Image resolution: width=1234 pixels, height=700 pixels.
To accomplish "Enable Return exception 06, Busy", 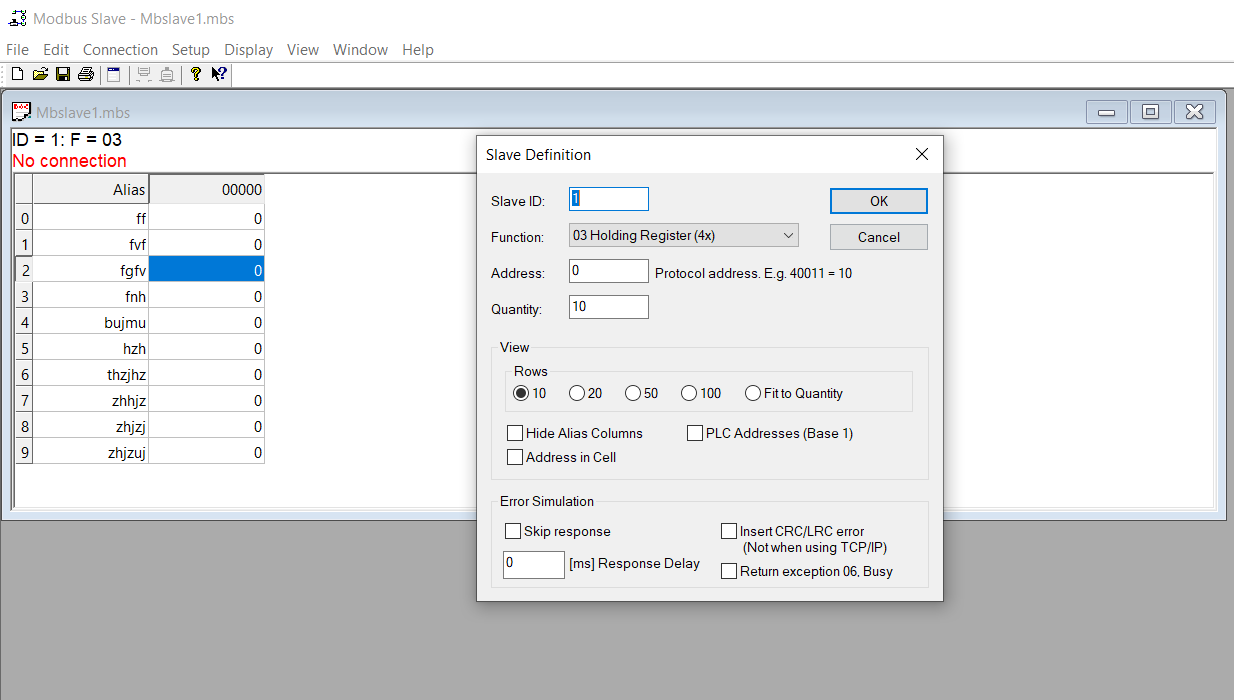I will (729, 571).
